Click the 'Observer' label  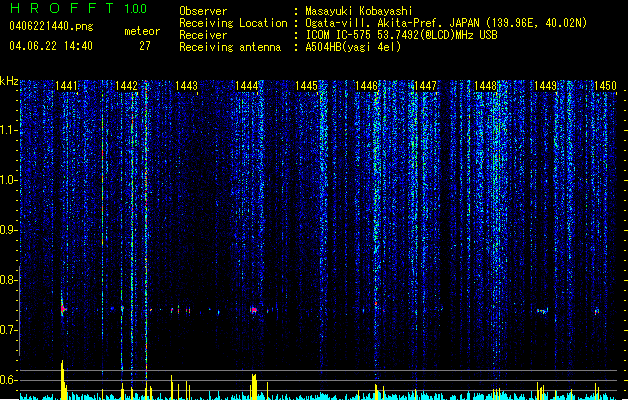pos(203,11)
